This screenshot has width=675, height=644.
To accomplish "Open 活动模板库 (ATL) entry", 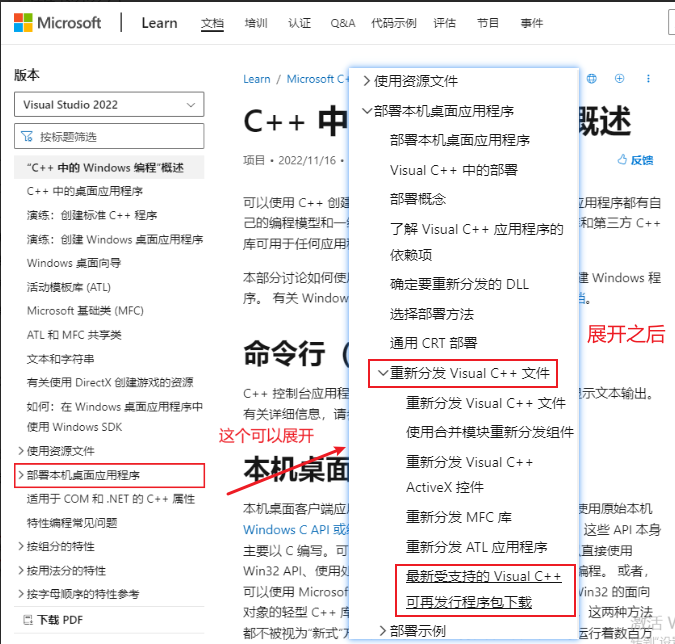I will pyautogui.click(x=68, y=287).
